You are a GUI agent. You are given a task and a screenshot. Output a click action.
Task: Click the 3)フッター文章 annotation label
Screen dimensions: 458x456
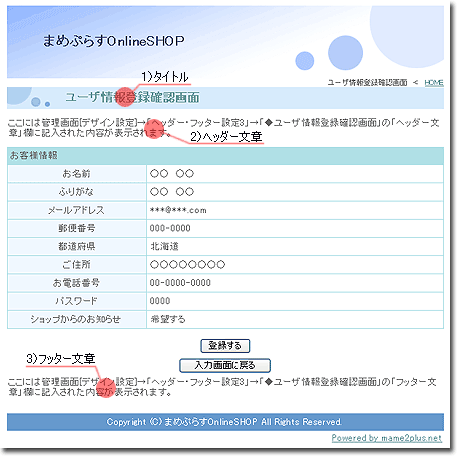[61, 359]
